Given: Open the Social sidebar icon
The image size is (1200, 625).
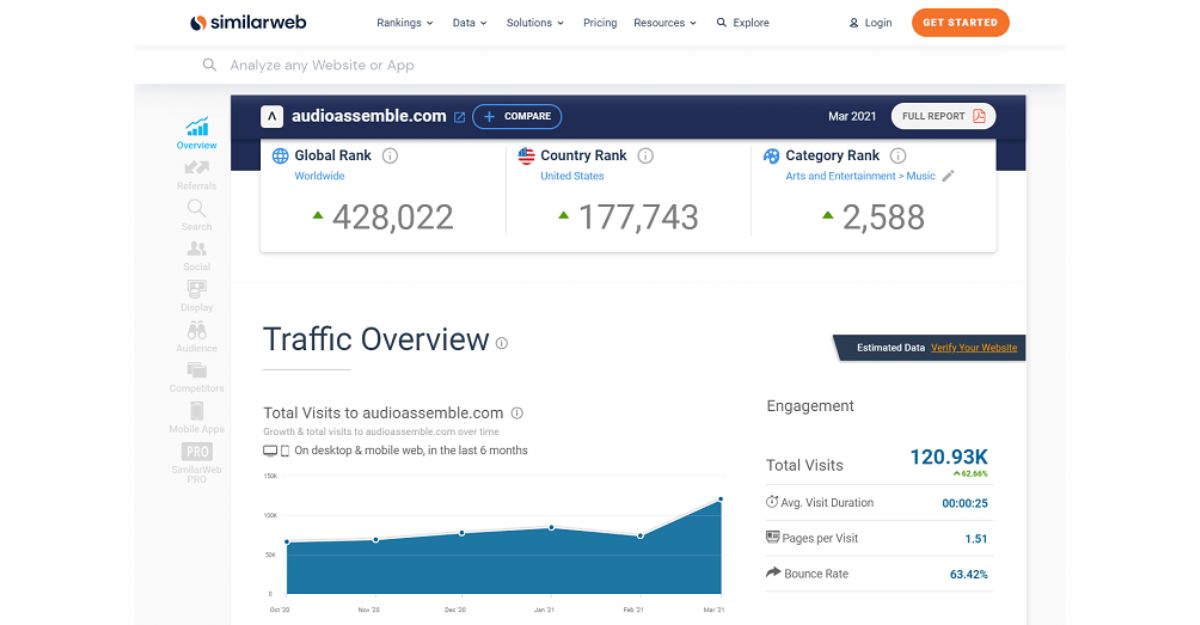Looking at the screenshot, I should [197, 249].
